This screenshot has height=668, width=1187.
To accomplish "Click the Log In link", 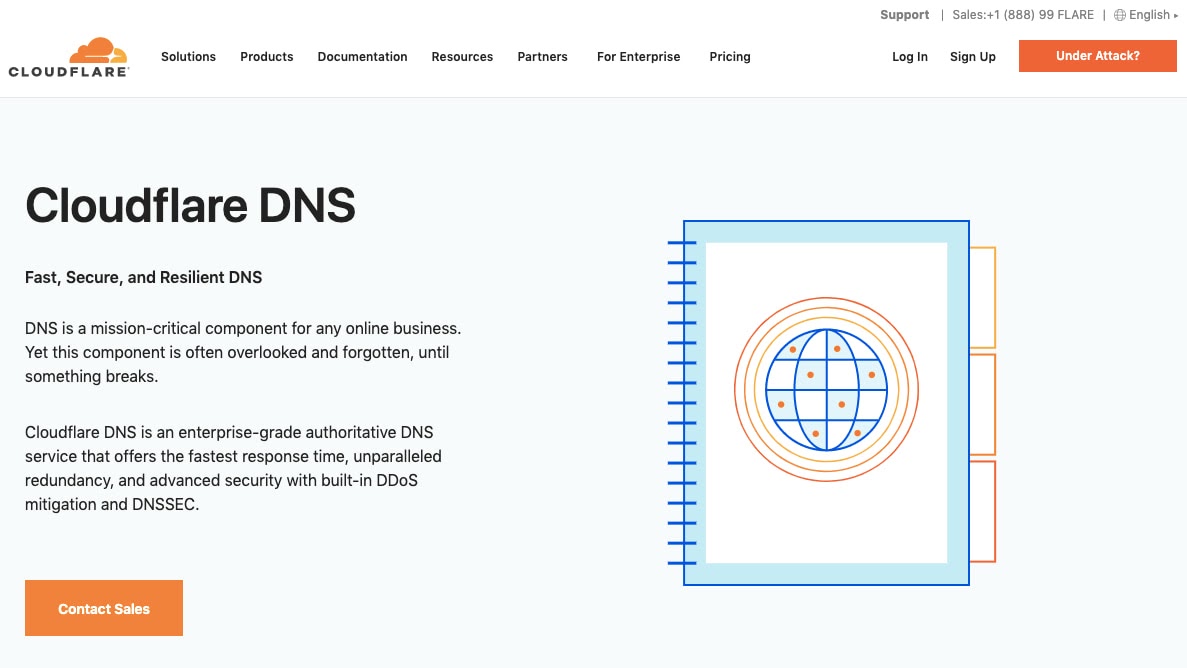I will click(x=909, y=56).
